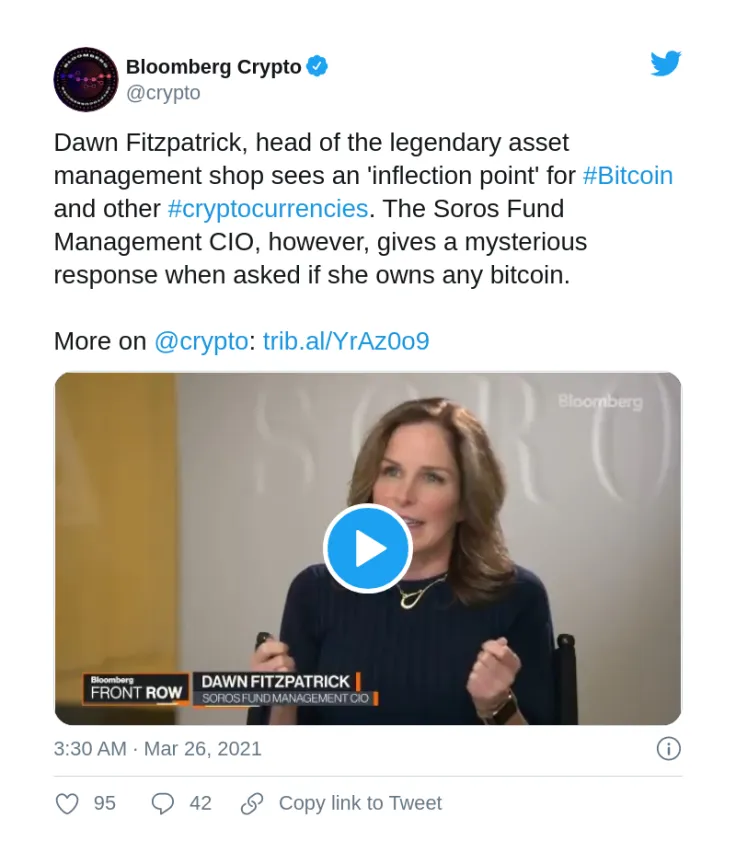
Task: Play the Dawn Fitzpatrick video
Action: (x=368, y=548)
